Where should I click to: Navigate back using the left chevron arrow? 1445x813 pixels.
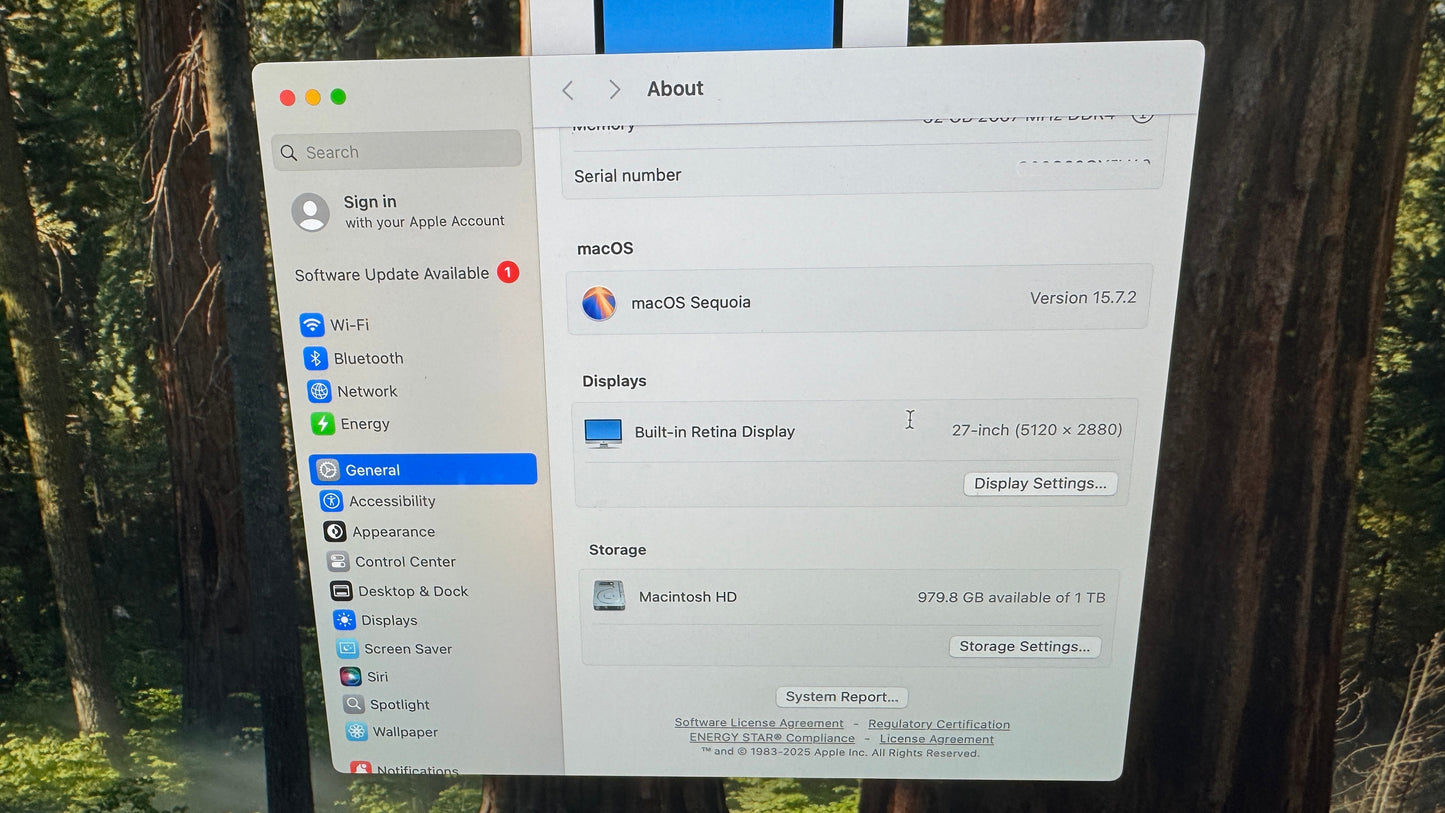tap(568, 89)
